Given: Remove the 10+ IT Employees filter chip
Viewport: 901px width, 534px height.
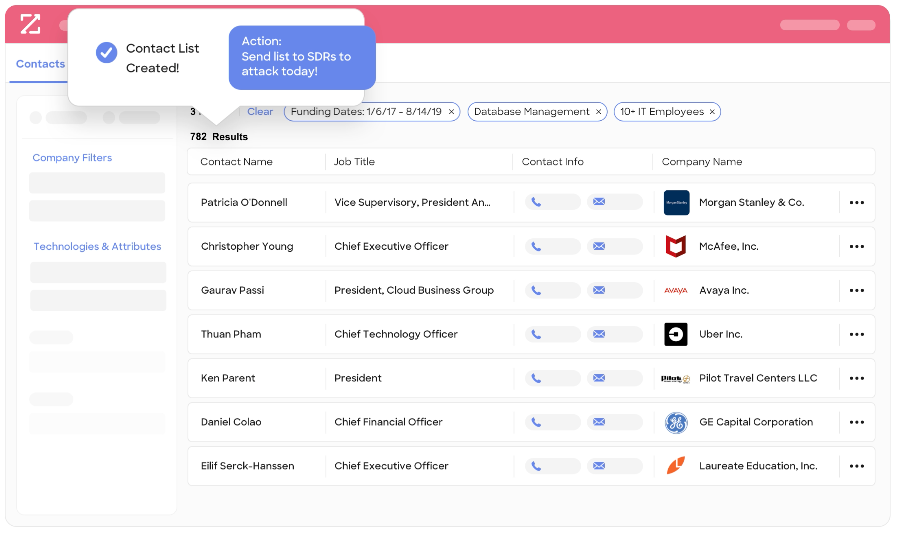Looking at the screenshot, I should coord(712,112).
